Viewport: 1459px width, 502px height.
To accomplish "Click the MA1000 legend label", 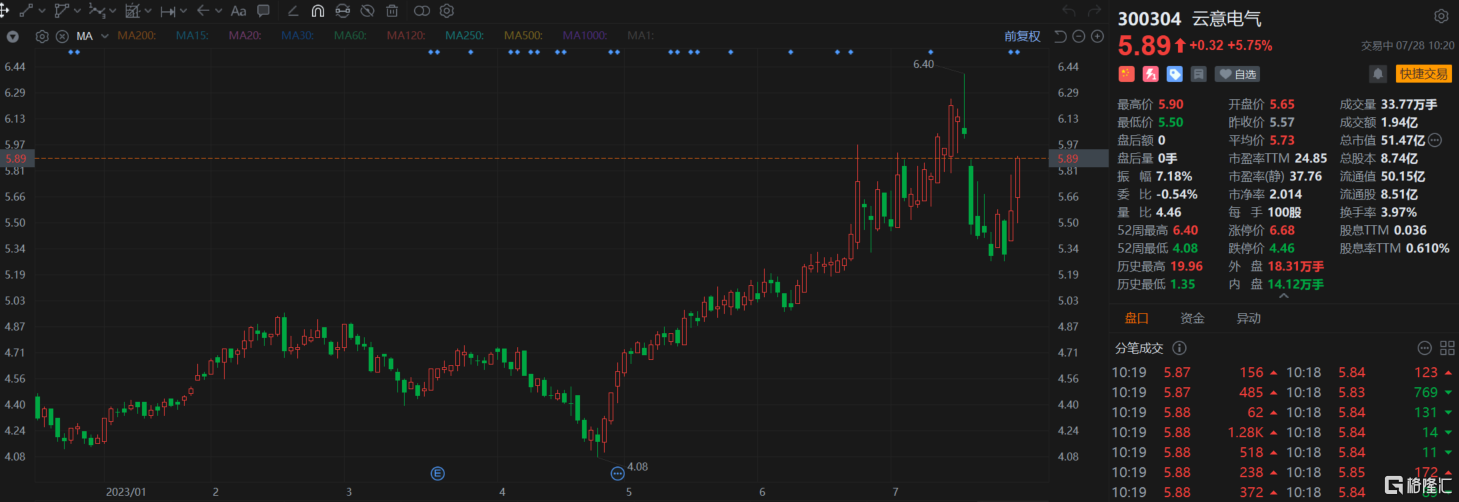I will (585, 36).
